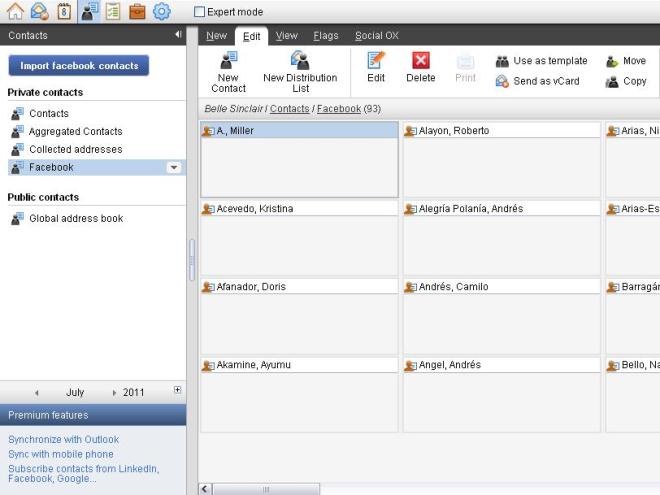Click the horizontal scrollbar at bottom

tap(266, 489)
